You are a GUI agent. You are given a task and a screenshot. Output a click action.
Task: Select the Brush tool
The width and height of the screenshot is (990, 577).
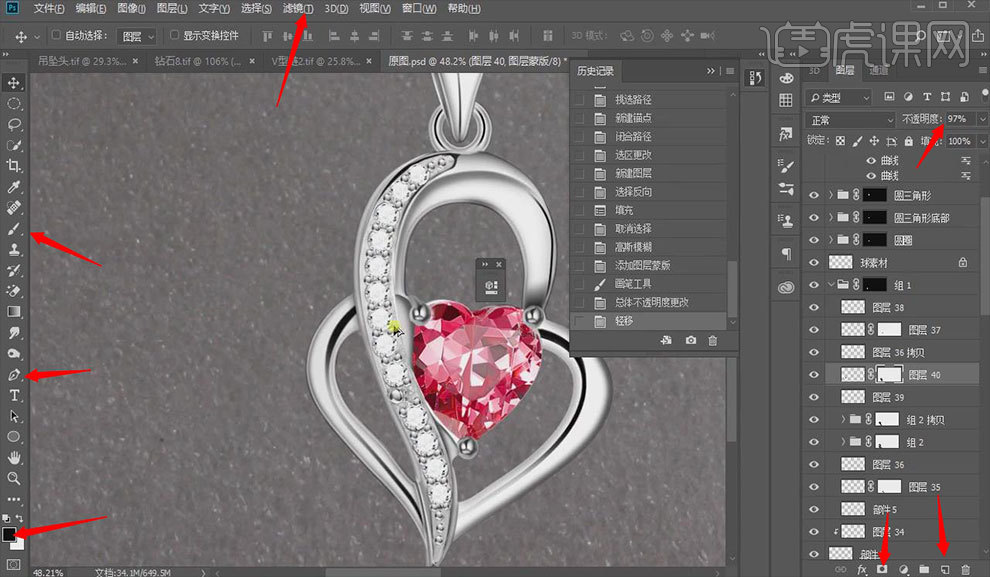tap(14, 229)
